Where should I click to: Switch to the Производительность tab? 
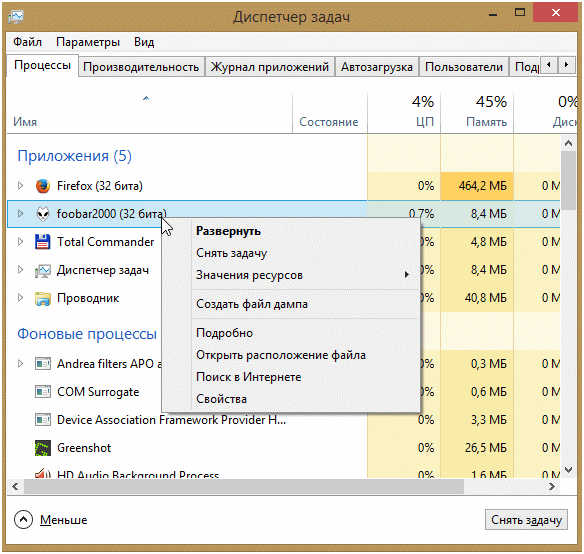tap(141, 67)
